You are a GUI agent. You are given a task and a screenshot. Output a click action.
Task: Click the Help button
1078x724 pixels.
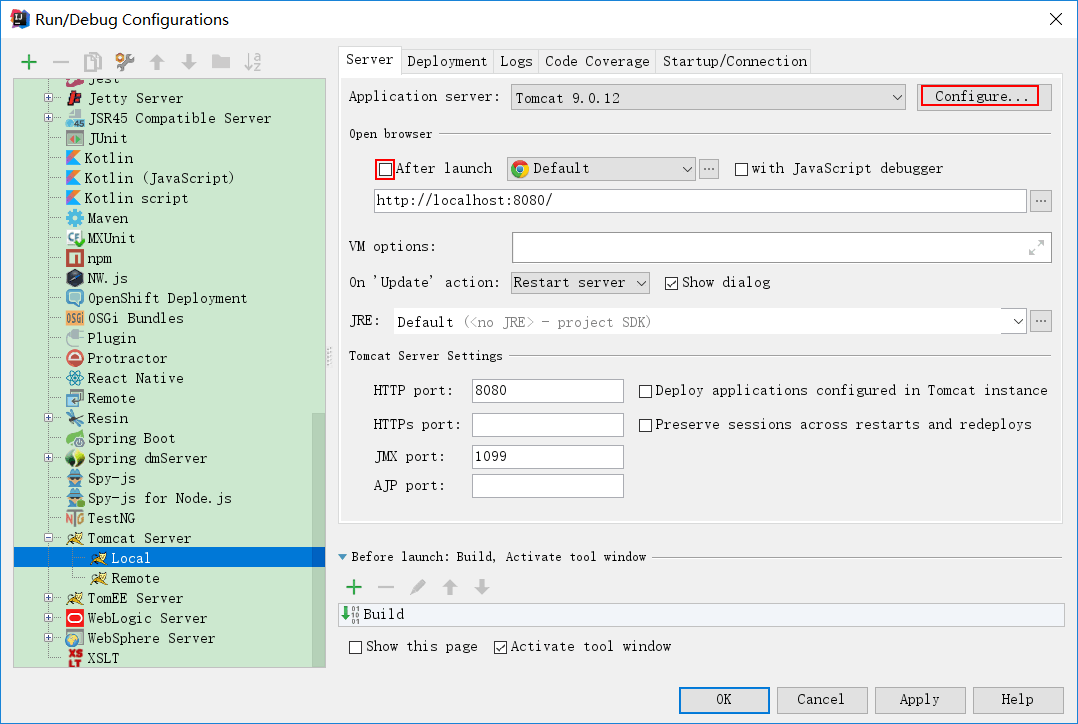tap(1018, 700)
